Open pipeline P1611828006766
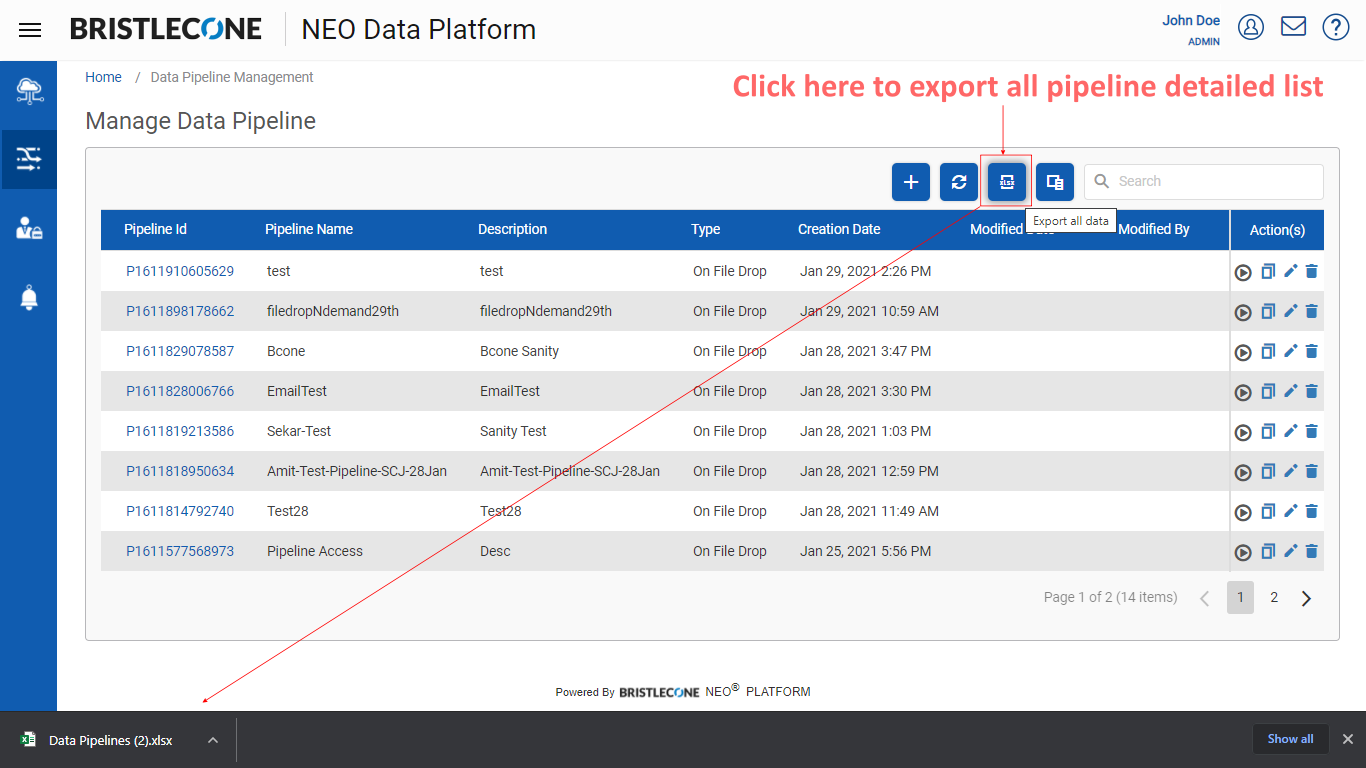This screenshot has width=1366, height=768. [180, 391]
